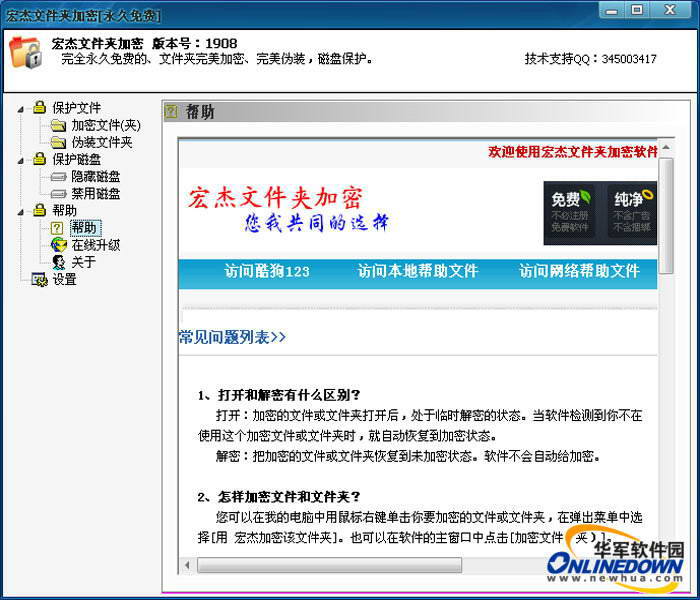Click the help icon in the 帮助 panel header
Image resolution: width=700 pixels, height=600 pixels.
point(171,111)
